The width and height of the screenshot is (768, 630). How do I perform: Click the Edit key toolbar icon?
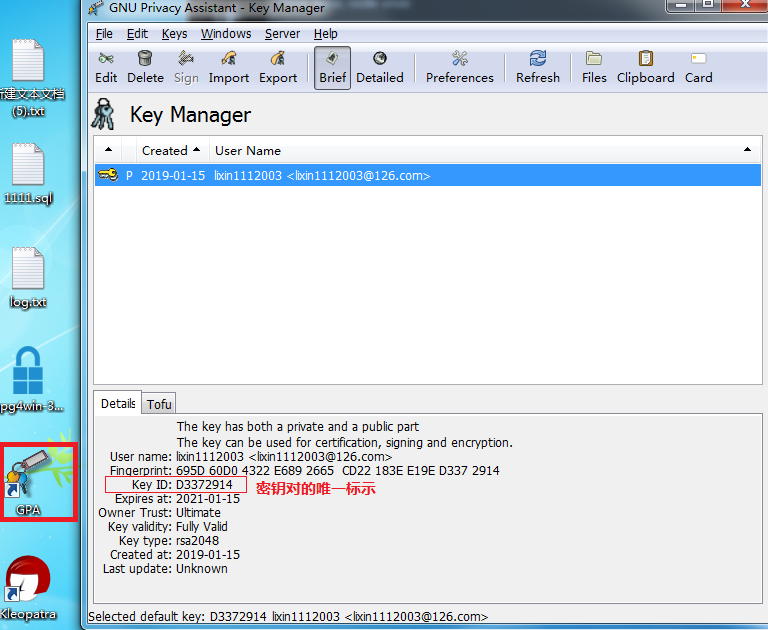pyautogui.click(x=106, y=68)
